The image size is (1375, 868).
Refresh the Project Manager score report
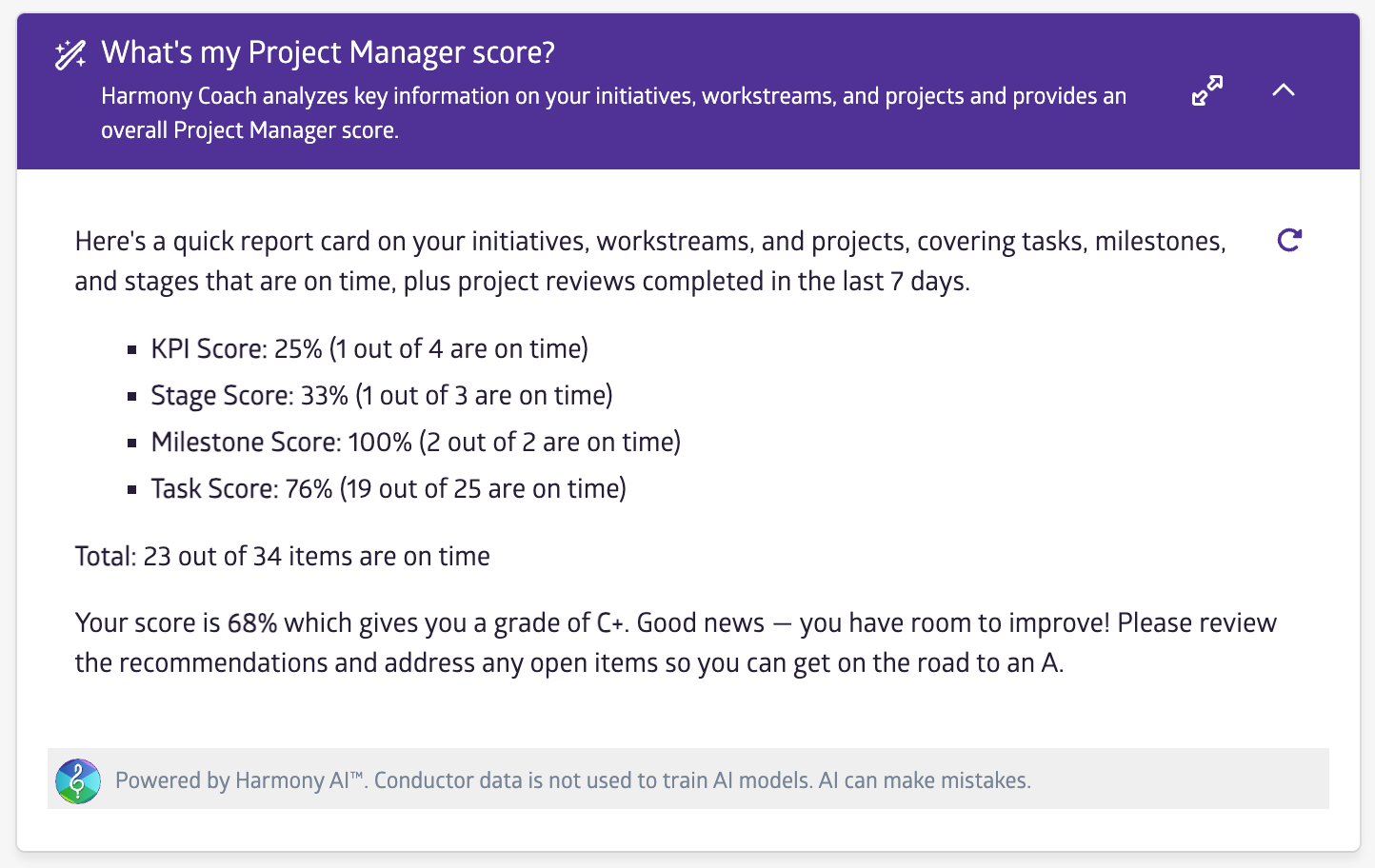tap(1289, 241)
